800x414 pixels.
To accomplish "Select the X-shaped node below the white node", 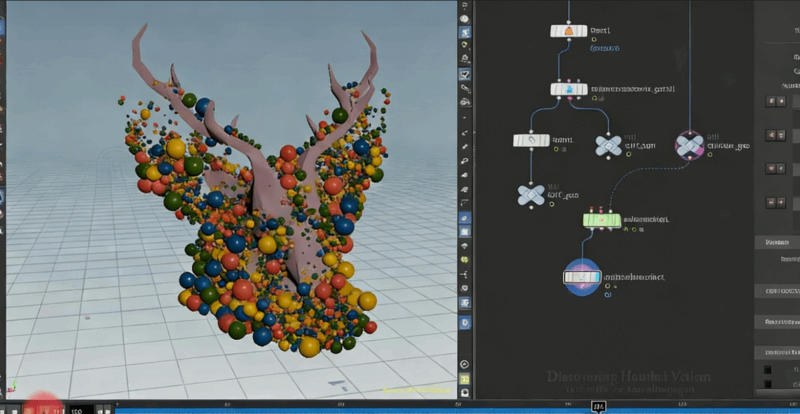I will click(531, 195).
